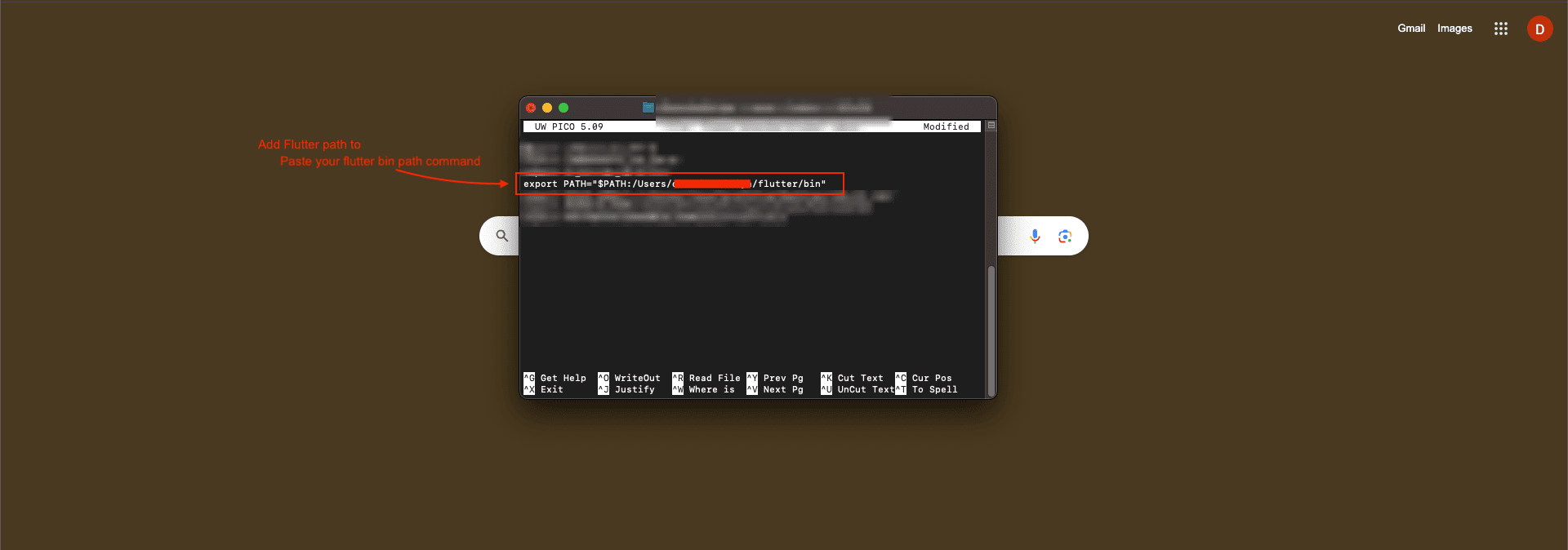Open the Images link
The height and width of the screenshot is (550, 1568).
click(1454, 28)
